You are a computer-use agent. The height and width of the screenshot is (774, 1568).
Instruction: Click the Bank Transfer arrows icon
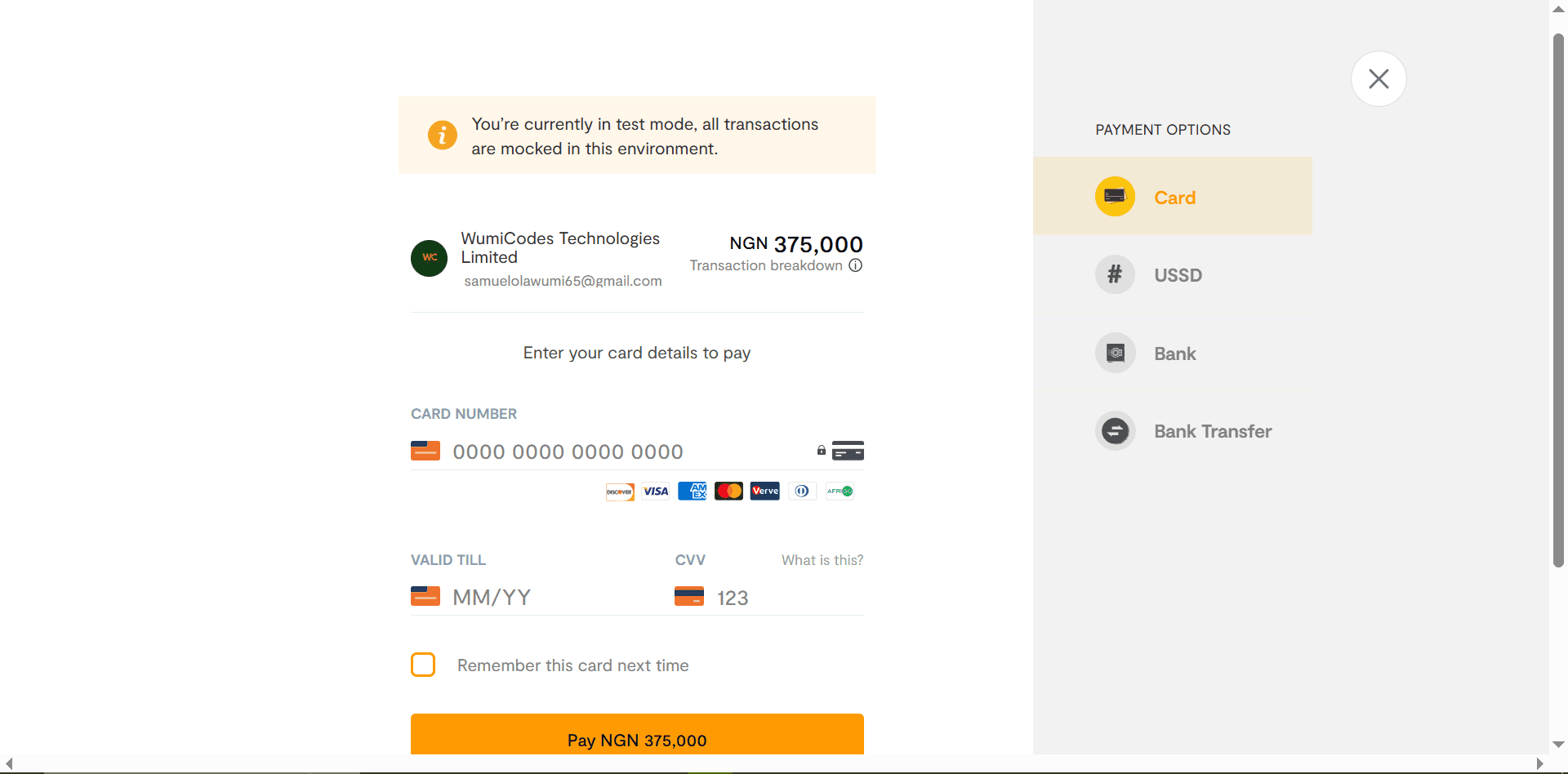1115,430
